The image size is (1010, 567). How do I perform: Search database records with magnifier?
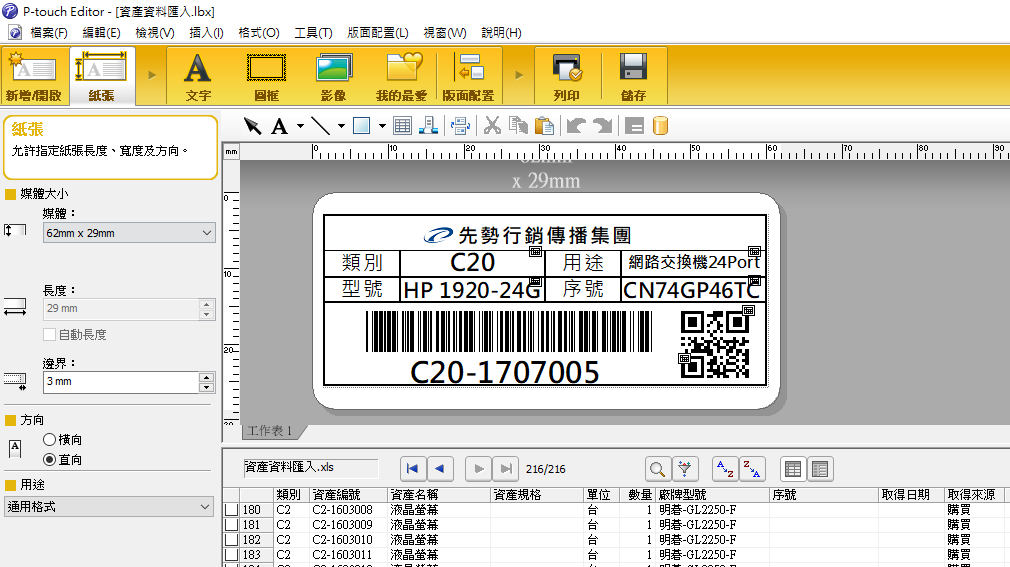[x=658, y=469]
